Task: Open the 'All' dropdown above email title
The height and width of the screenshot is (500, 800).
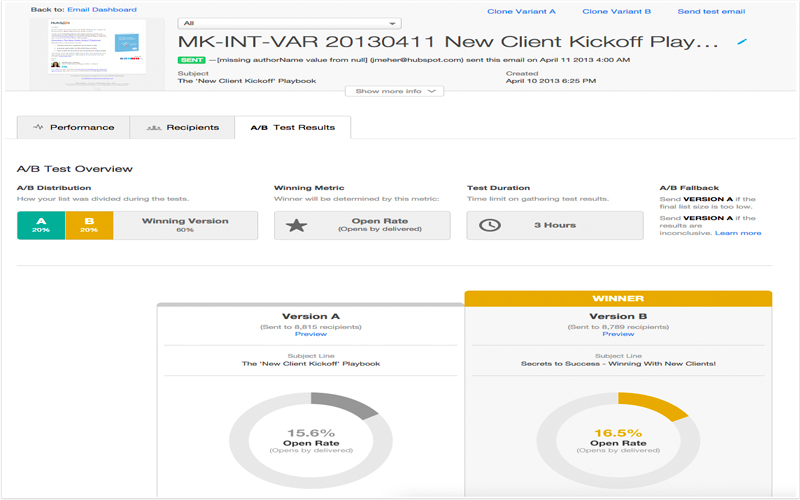Action: (x=289, y=23)
